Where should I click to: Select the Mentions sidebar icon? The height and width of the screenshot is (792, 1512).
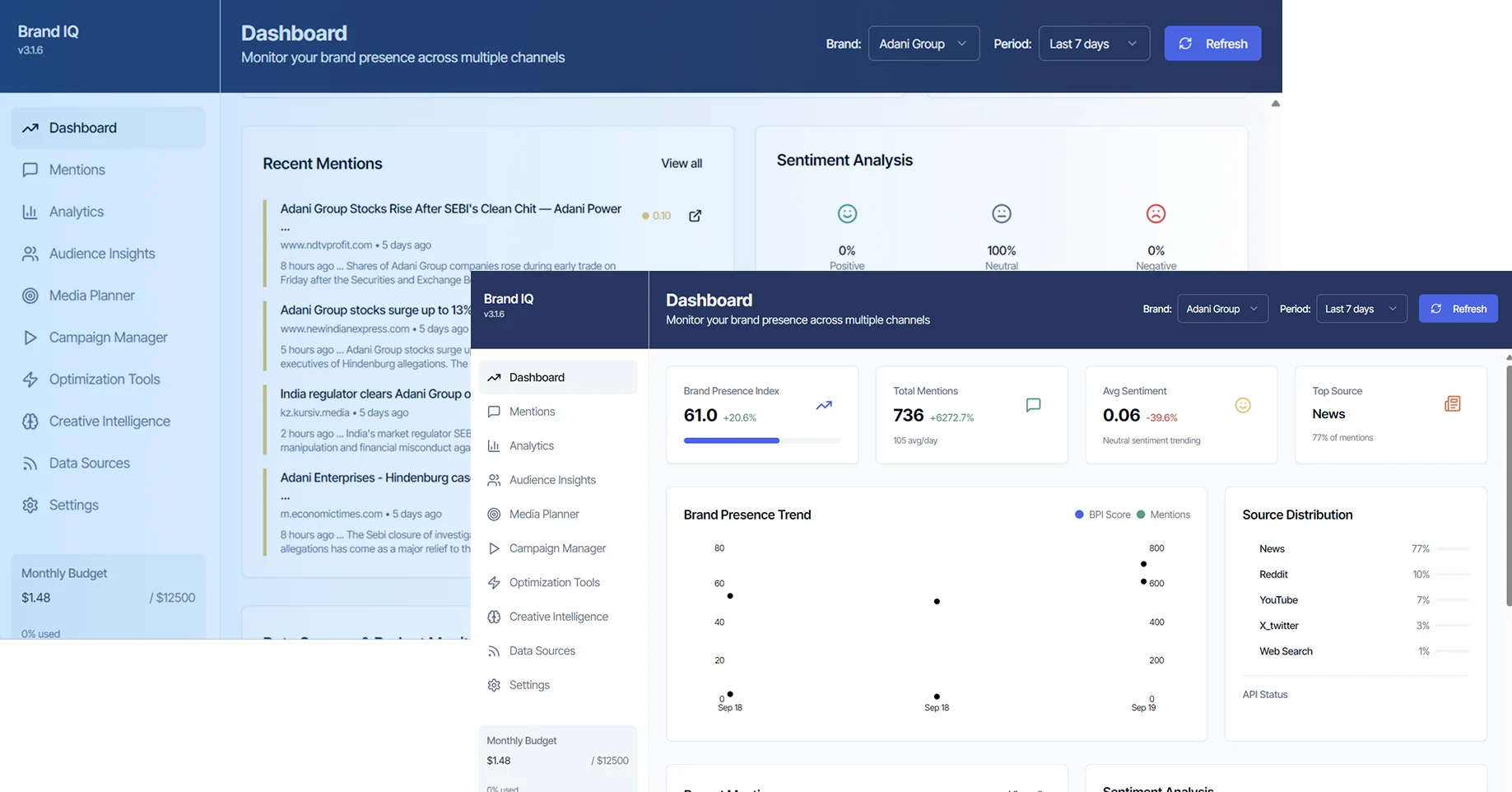[x=494, y=412]
